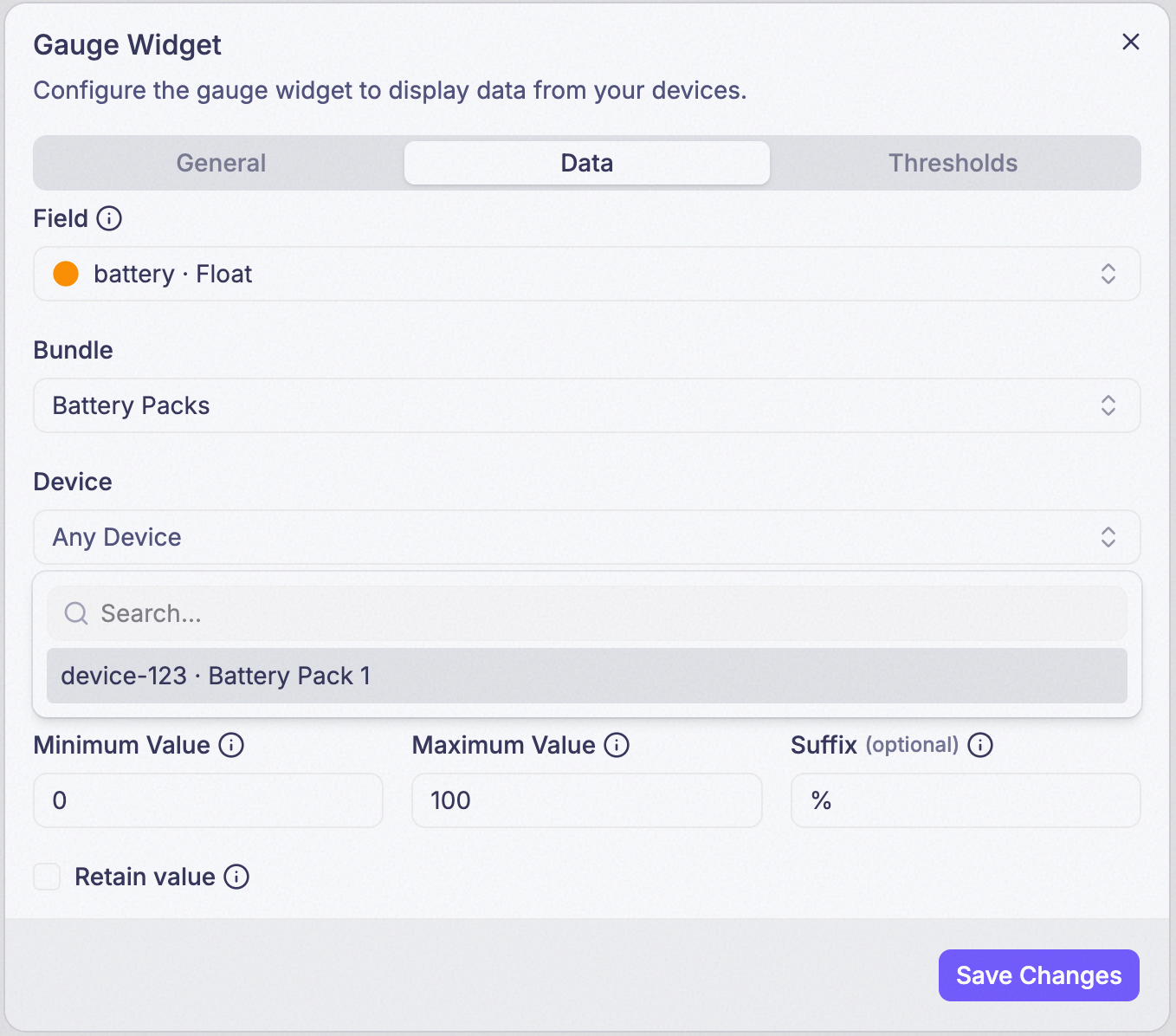Screen dimensions: 1176x1036
Task: Click the Field info icon
Action: (x=109, y=218)
